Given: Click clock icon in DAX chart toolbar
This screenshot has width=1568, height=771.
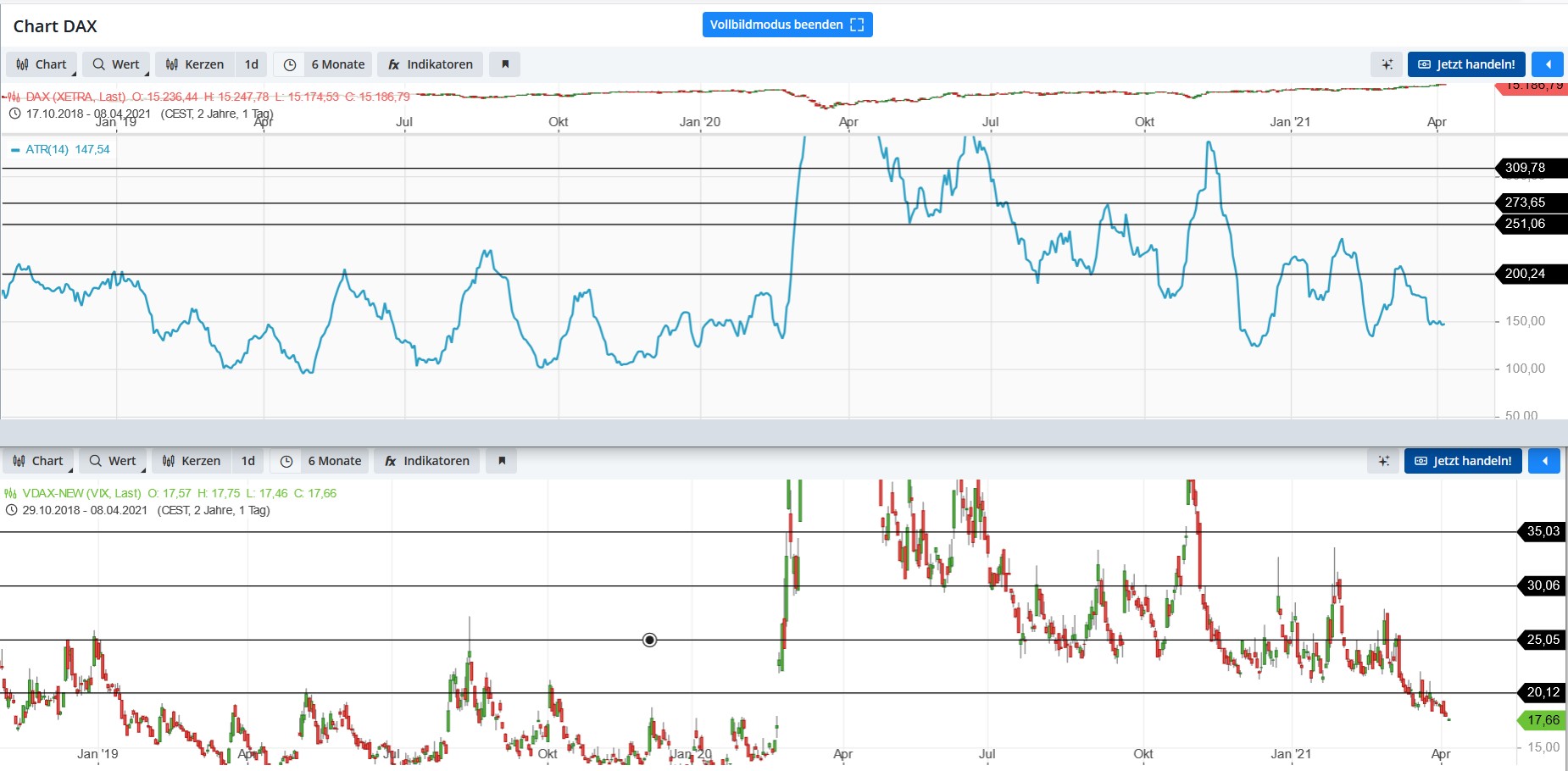Looking at the screenshot, I should (x=290, y=64).
